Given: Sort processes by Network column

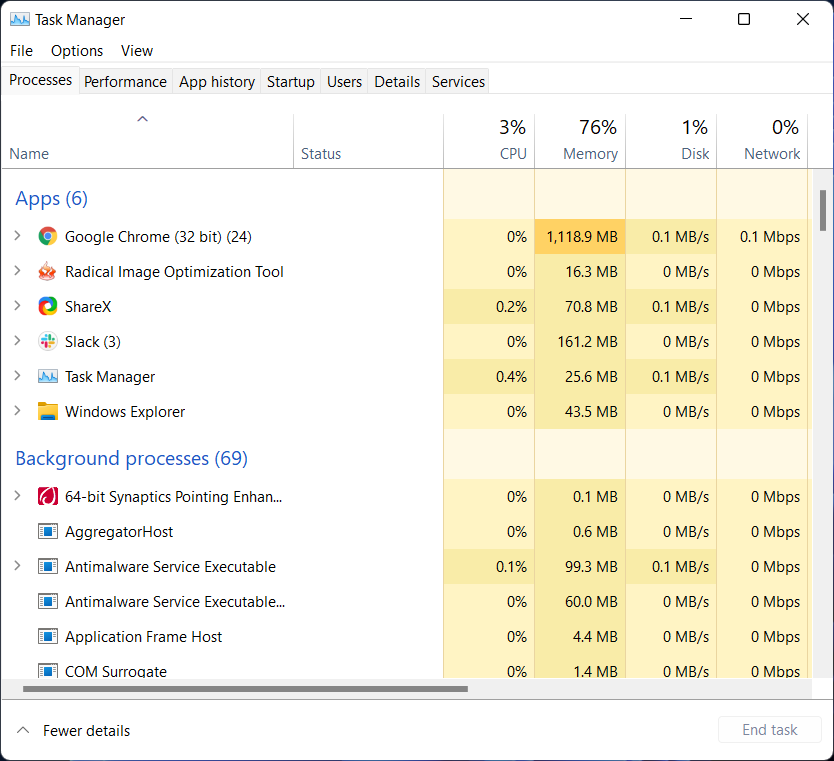Looking at the screenshot, I should [762, 141].
